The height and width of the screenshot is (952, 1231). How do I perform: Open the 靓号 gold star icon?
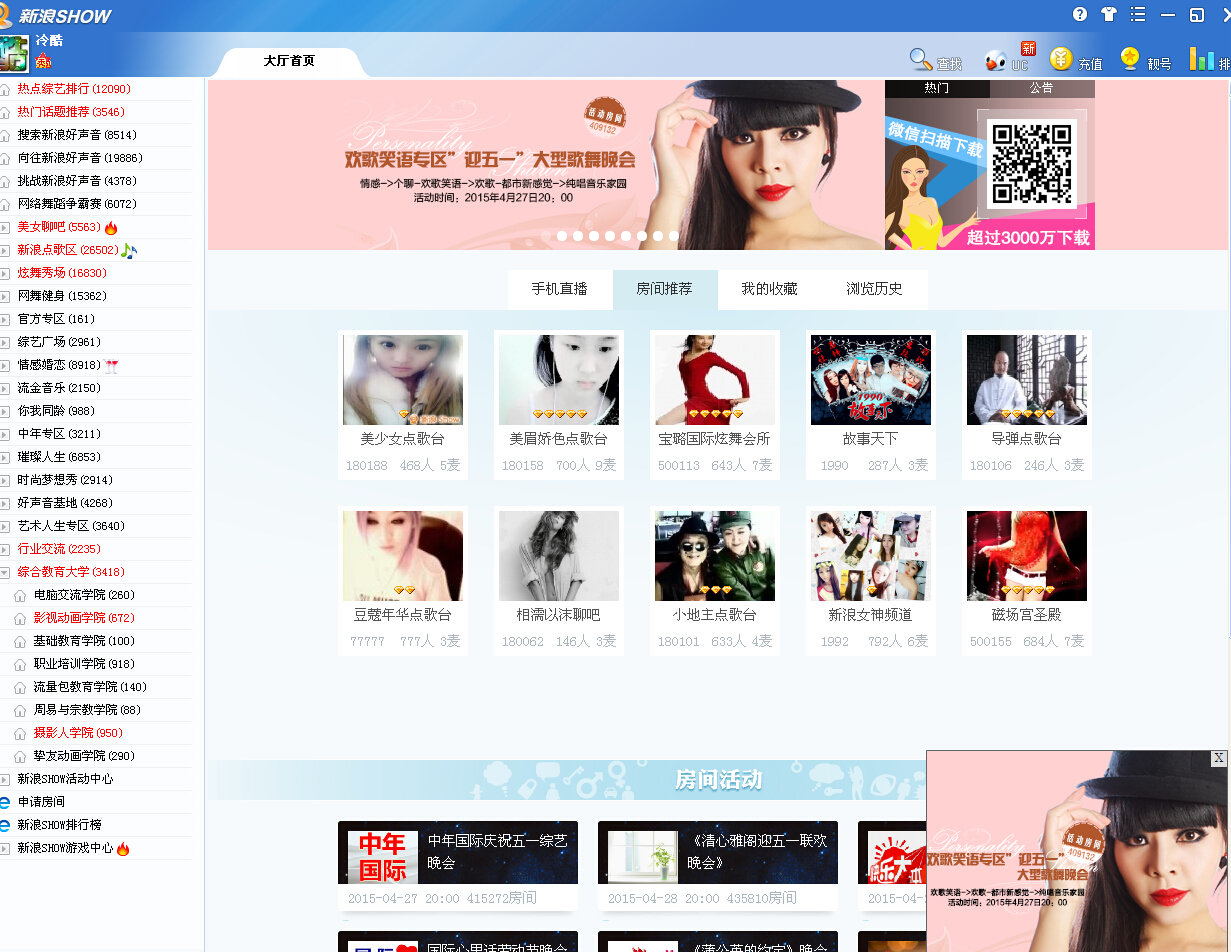[1130, 59]
